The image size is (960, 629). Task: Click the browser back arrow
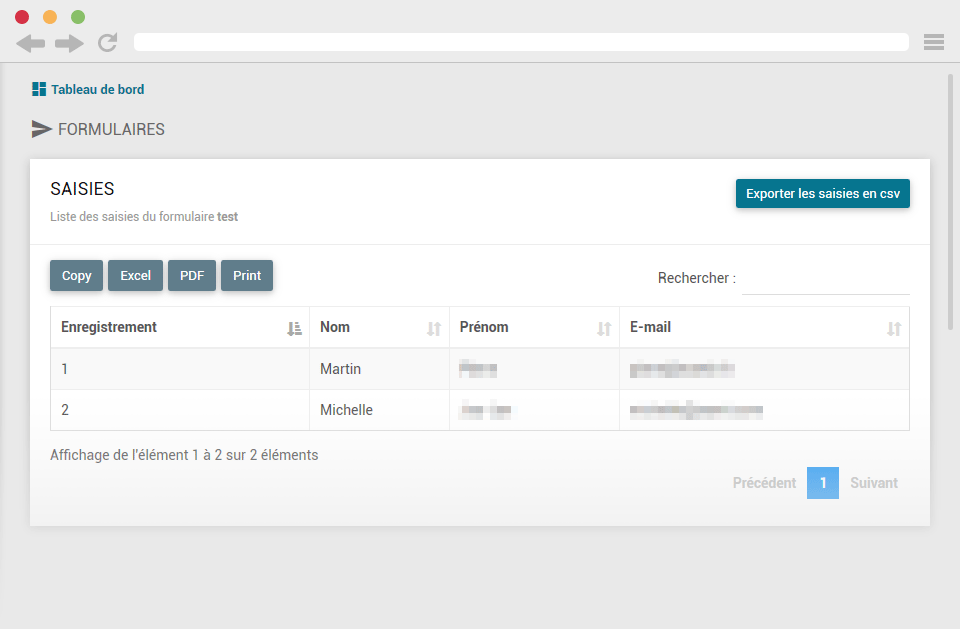point(31,43)
